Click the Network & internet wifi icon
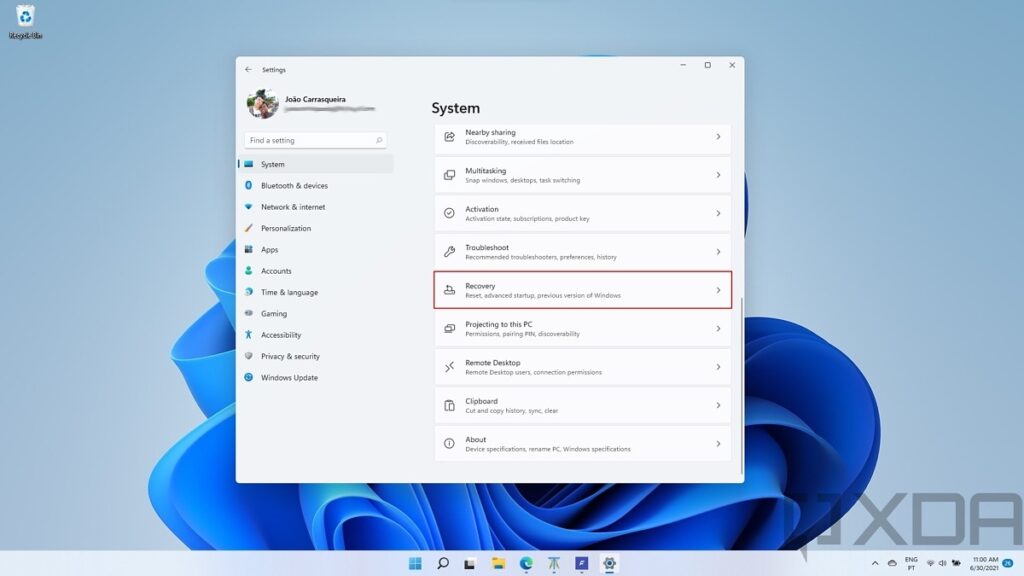The height and width of the screenshot is (576, 1024). tap(248, 207)
